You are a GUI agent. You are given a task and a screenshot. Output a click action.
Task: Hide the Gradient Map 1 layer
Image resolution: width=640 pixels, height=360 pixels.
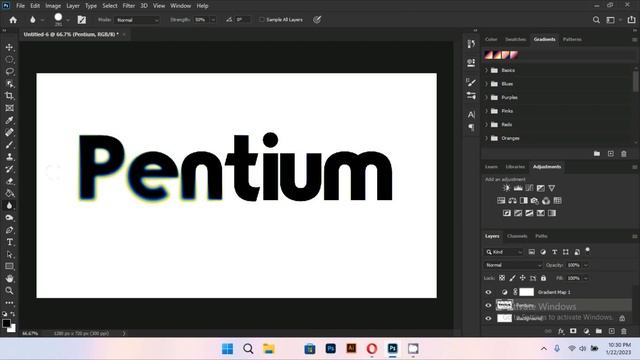tap(488, 292)
